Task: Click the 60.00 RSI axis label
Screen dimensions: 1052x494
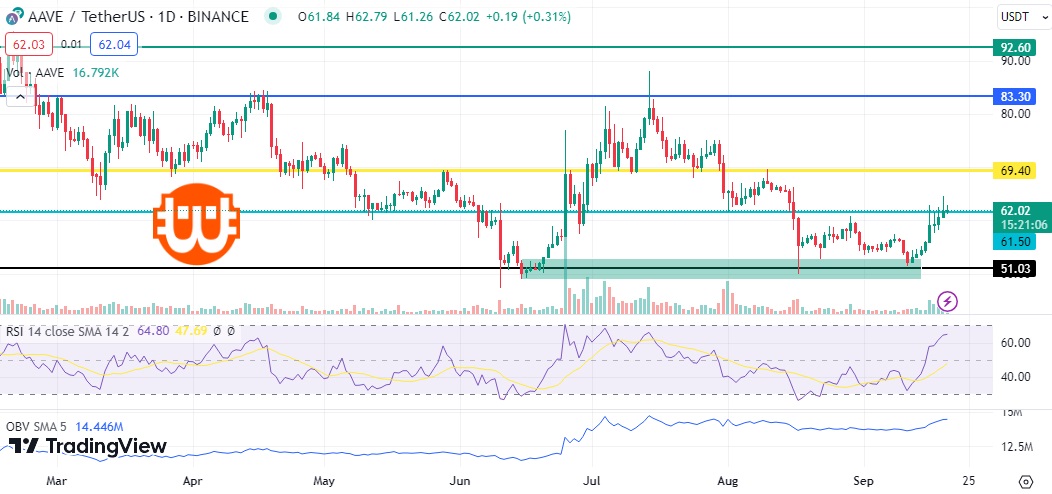Action: (x=1015, y=342)
